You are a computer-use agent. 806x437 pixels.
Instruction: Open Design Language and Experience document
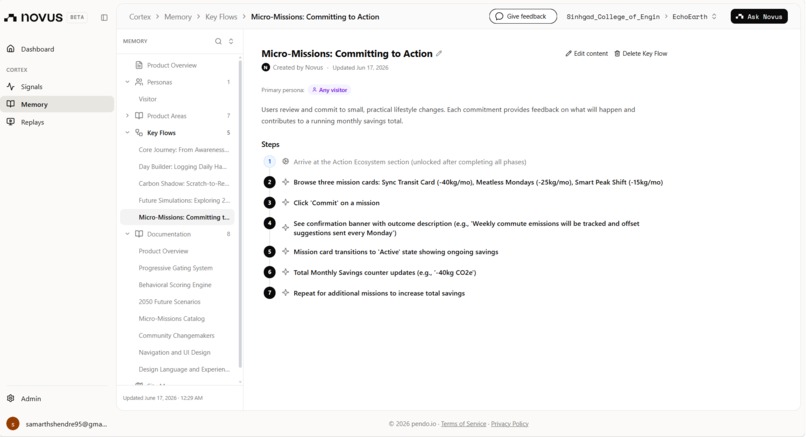184,369
